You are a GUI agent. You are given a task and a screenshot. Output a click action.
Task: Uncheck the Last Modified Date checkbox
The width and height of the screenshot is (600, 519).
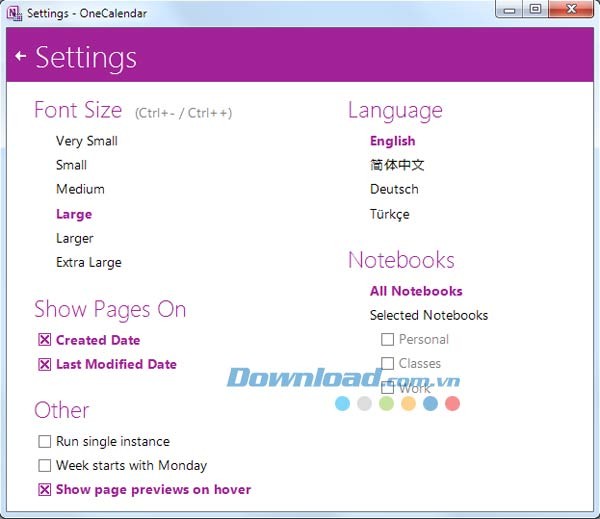click(44, 365)
